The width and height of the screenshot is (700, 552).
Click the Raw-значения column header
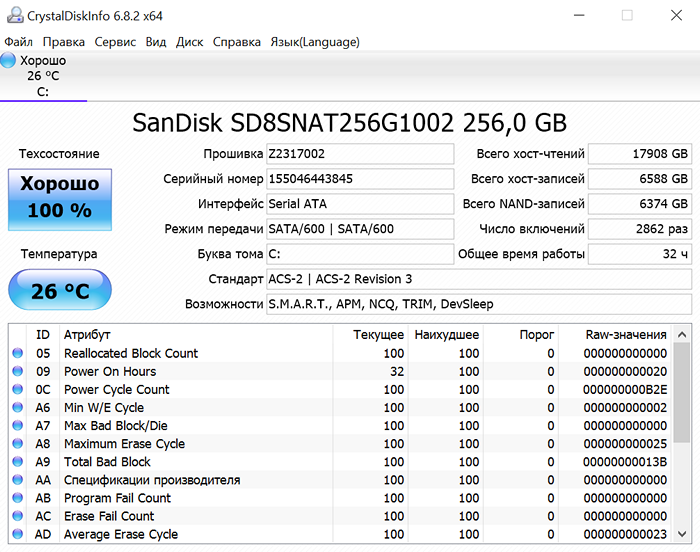tap(626, 334)
